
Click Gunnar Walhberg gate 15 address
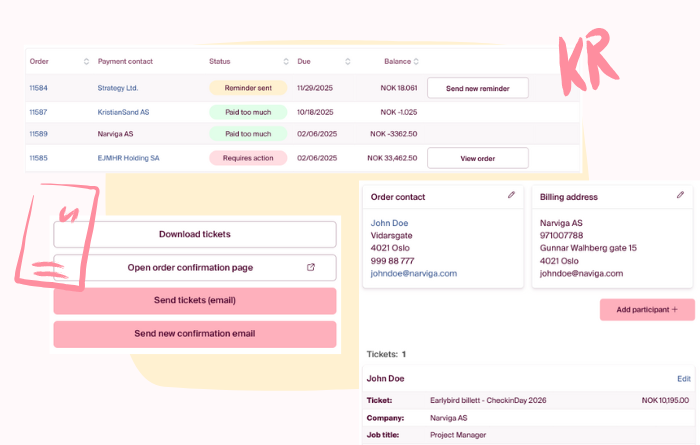point(588,248)
